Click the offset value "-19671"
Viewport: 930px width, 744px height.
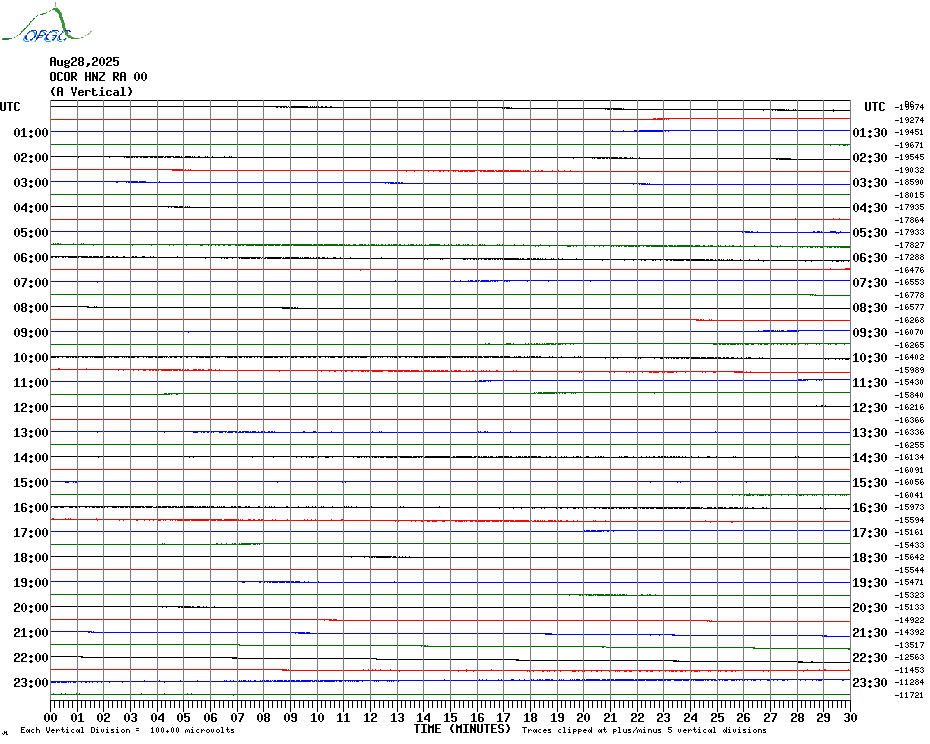pos(909,145)
